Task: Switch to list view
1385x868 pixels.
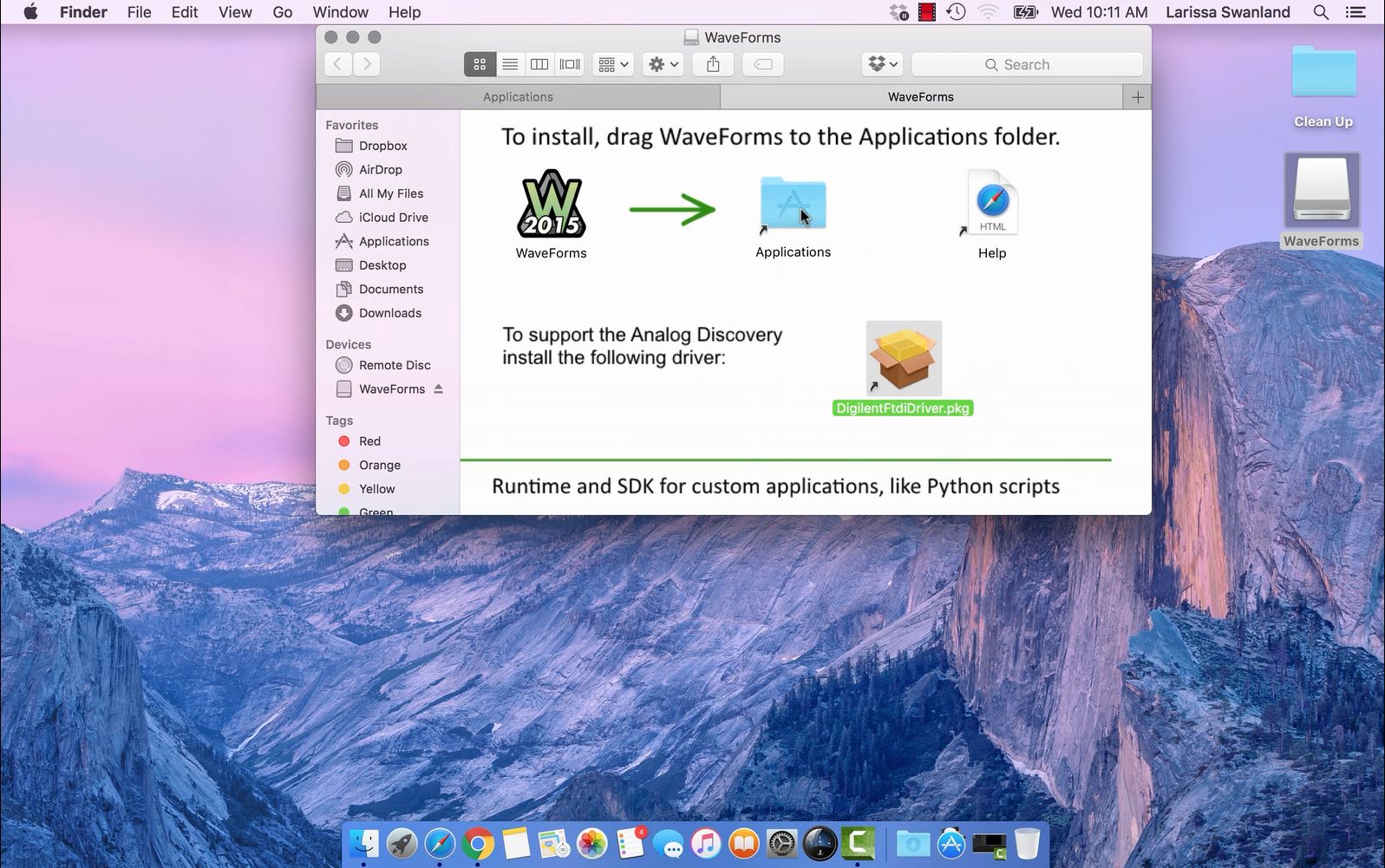Action: pos(510,64)
